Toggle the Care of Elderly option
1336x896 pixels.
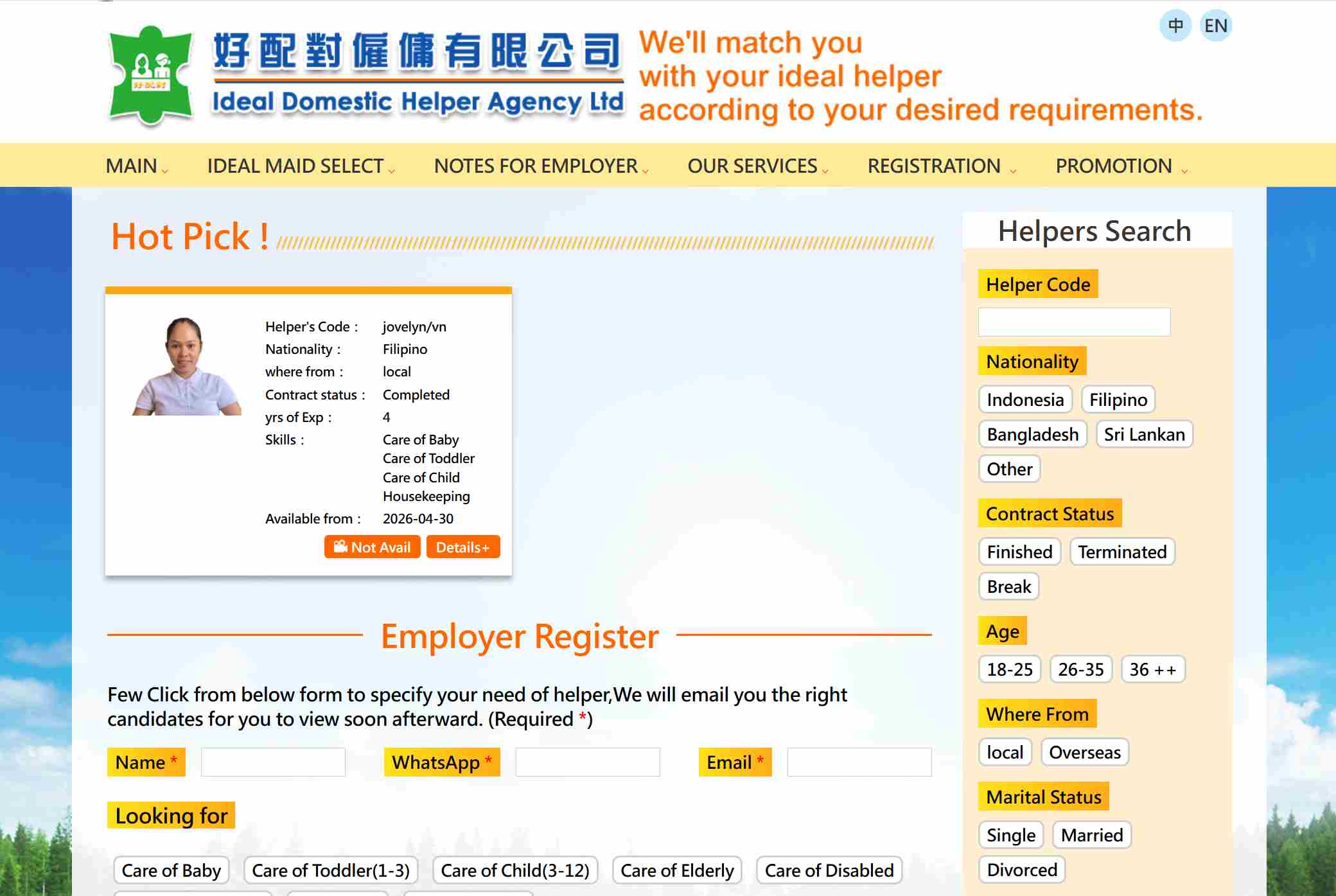(x=676, y=870)
